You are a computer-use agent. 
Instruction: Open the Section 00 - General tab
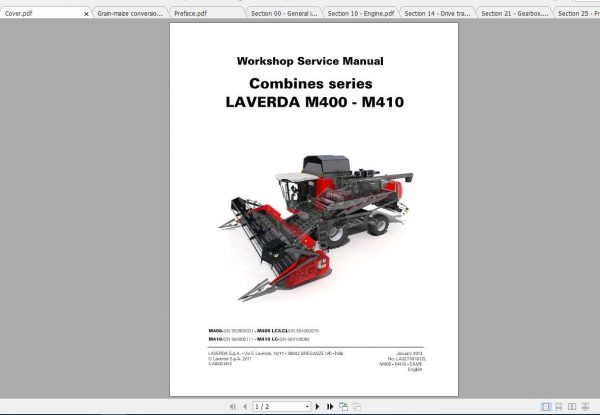click(x=284, y=13)
